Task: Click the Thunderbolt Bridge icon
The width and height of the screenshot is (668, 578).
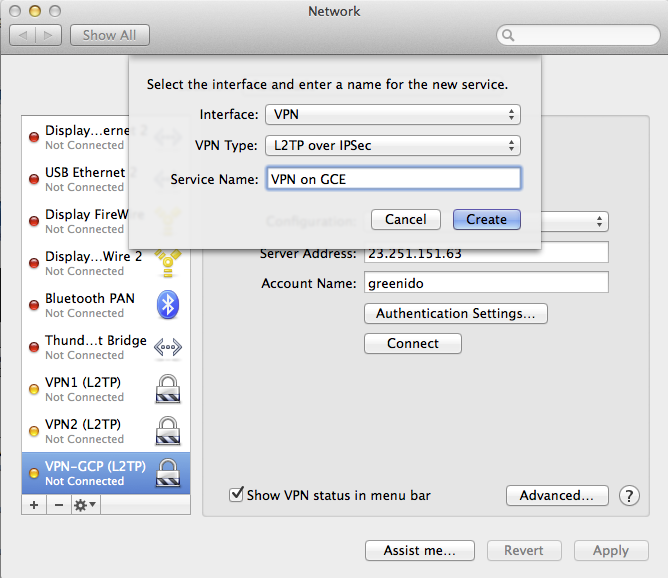Action: click(167, 347)
